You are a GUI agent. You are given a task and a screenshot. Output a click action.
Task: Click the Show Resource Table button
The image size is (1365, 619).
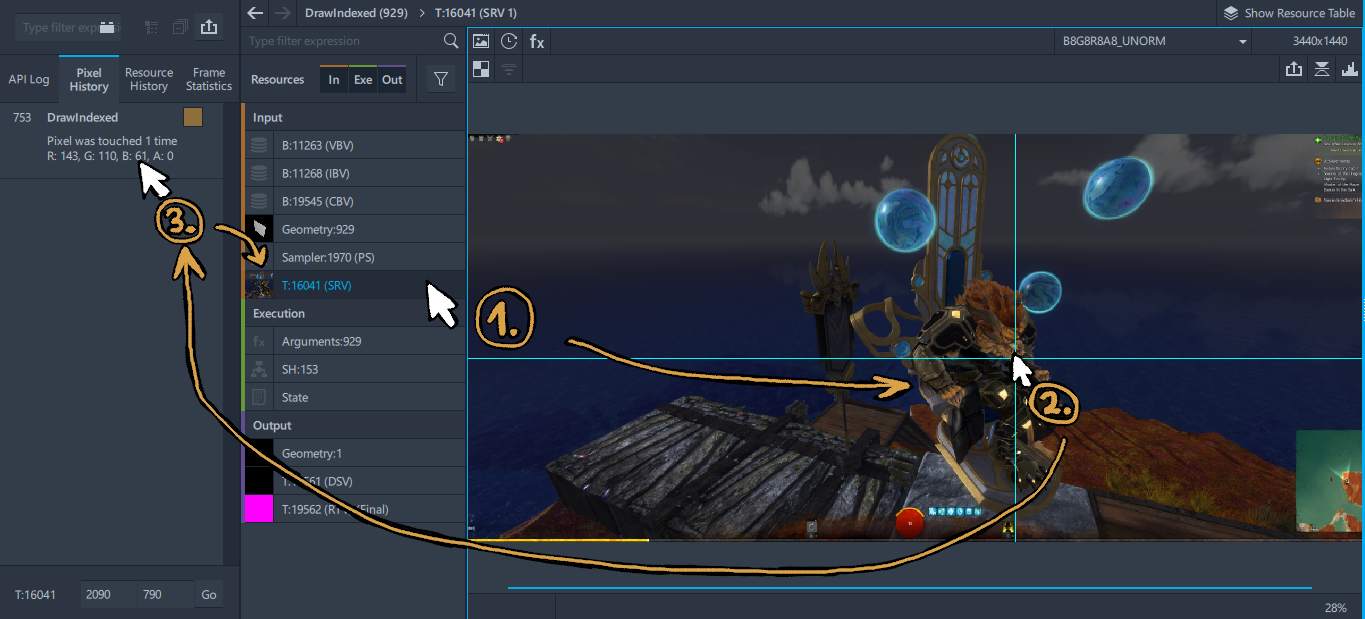click(x=1288, y=13)
